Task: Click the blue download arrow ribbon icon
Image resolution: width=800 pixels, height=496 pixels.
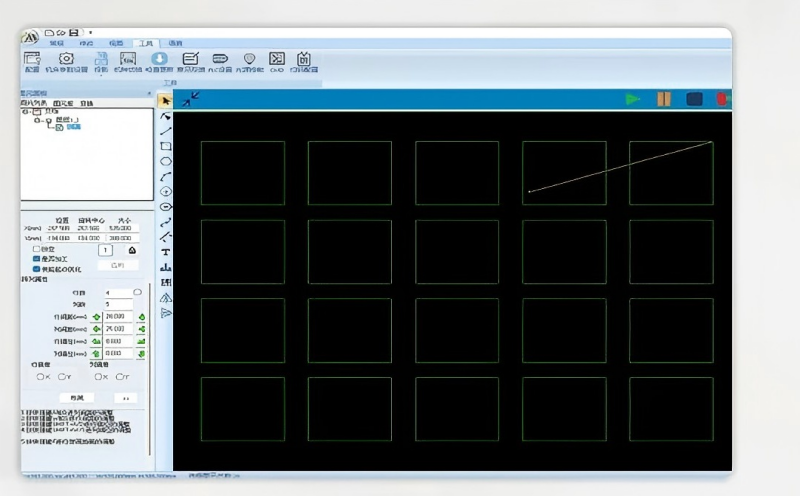Action: (158, 59)
